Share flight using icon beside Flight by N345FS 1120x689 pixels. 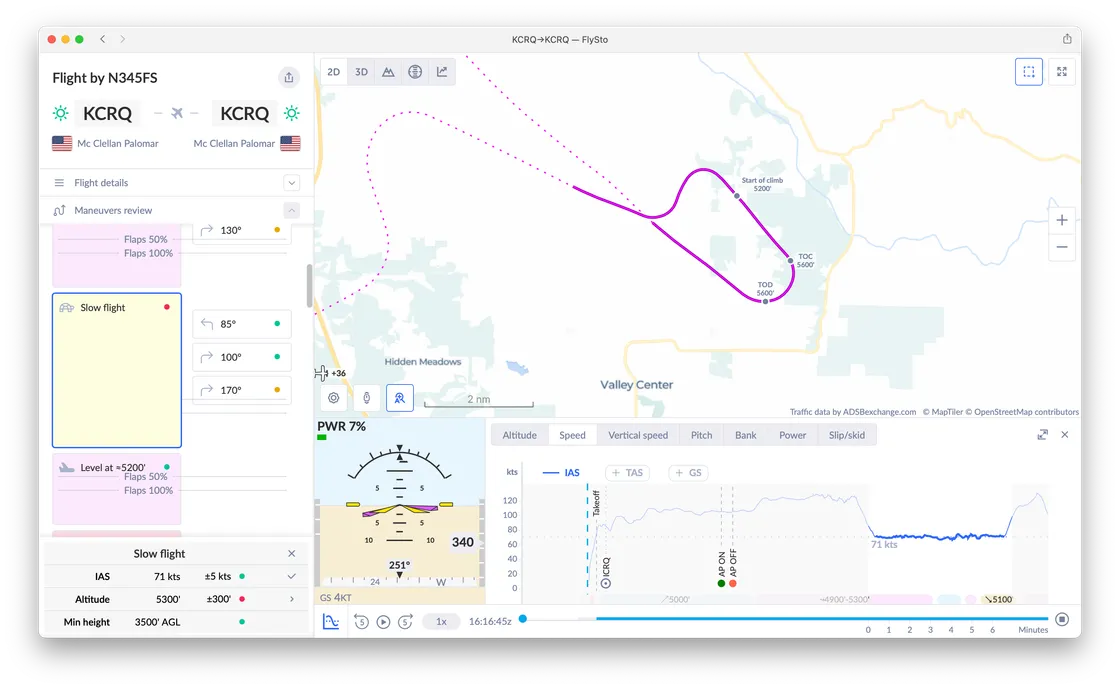tap(289, 77)
